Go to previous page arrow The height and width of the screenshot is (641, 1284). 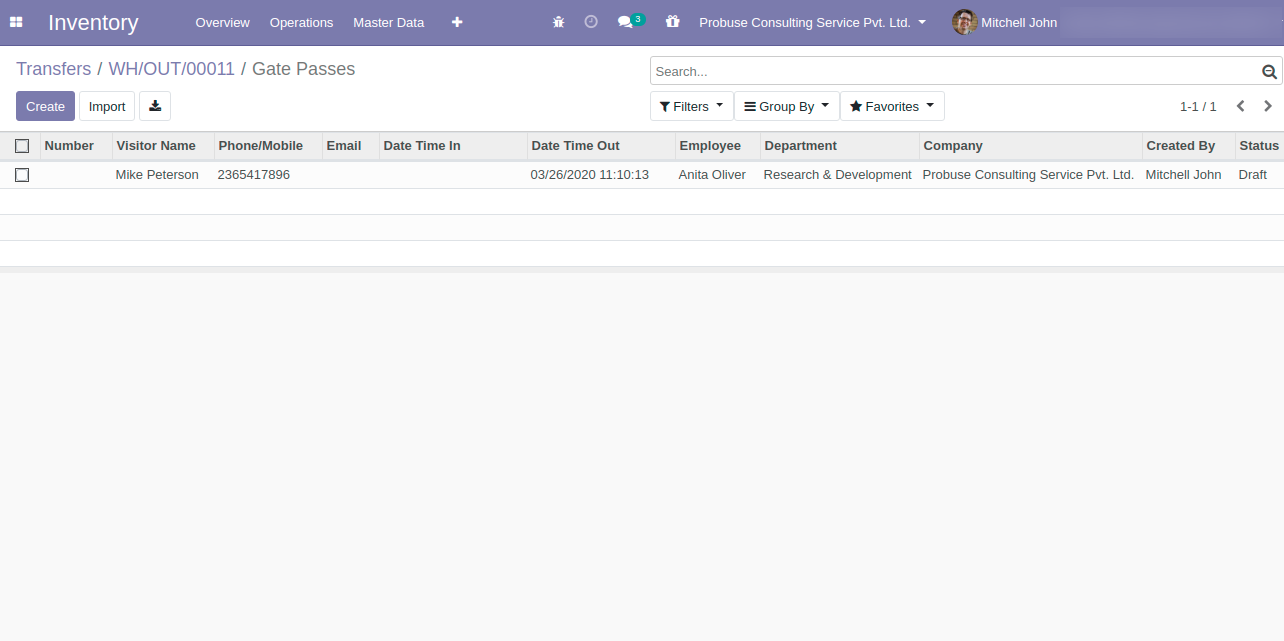pyautogui.click(x=1240, y=106)
